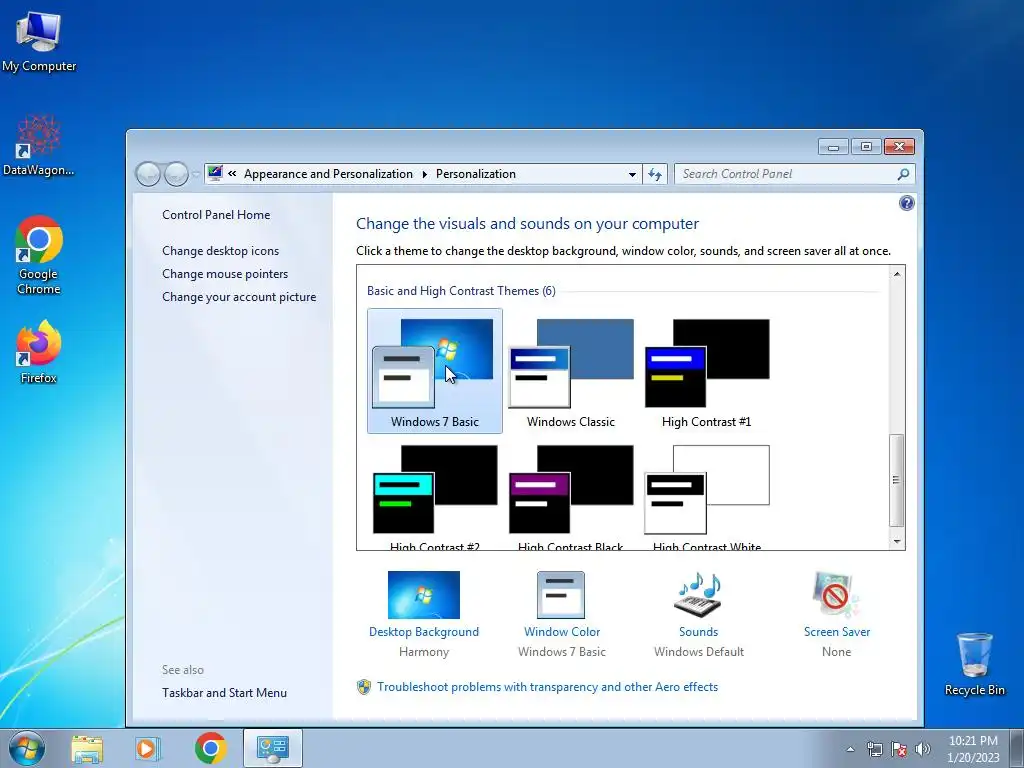Click the Personalization breadcrumb
This screenshot has height=768, width=1024.
[475, 174]
